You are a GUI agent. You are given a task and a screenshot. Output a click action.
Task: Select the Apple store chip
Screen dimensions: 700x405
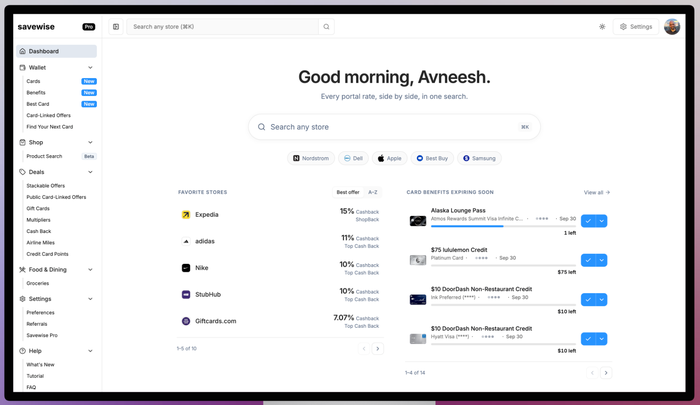point(389,158)
